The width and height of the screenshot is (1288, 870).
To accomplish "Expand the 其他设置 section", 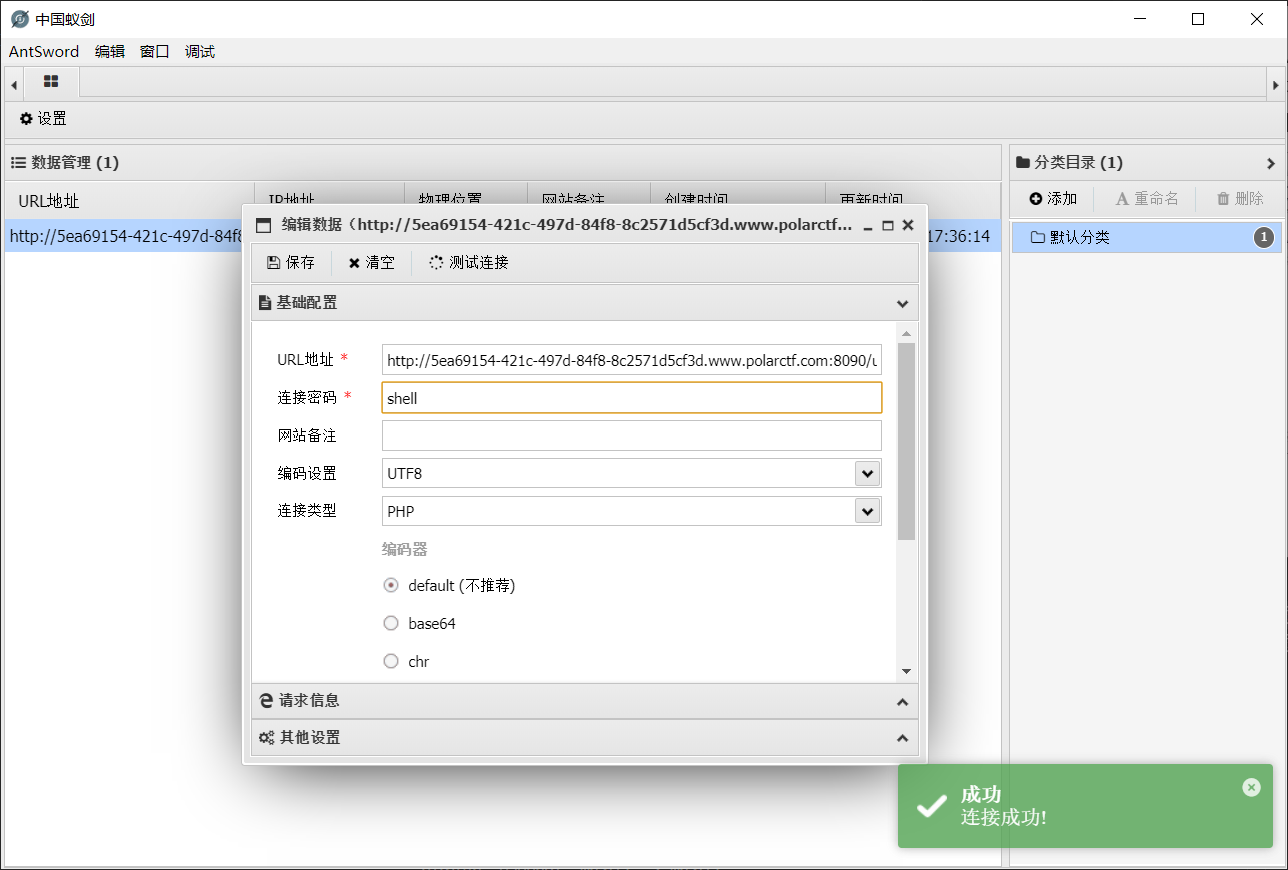I will tap(902, 738).
